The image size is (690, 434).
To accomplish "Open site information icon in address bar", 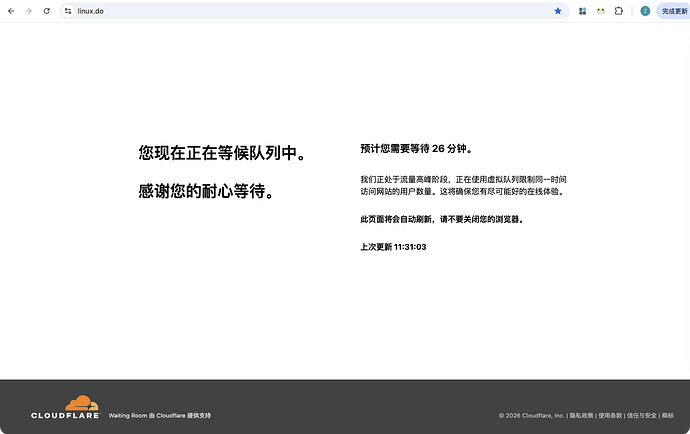I will point(68,11).
